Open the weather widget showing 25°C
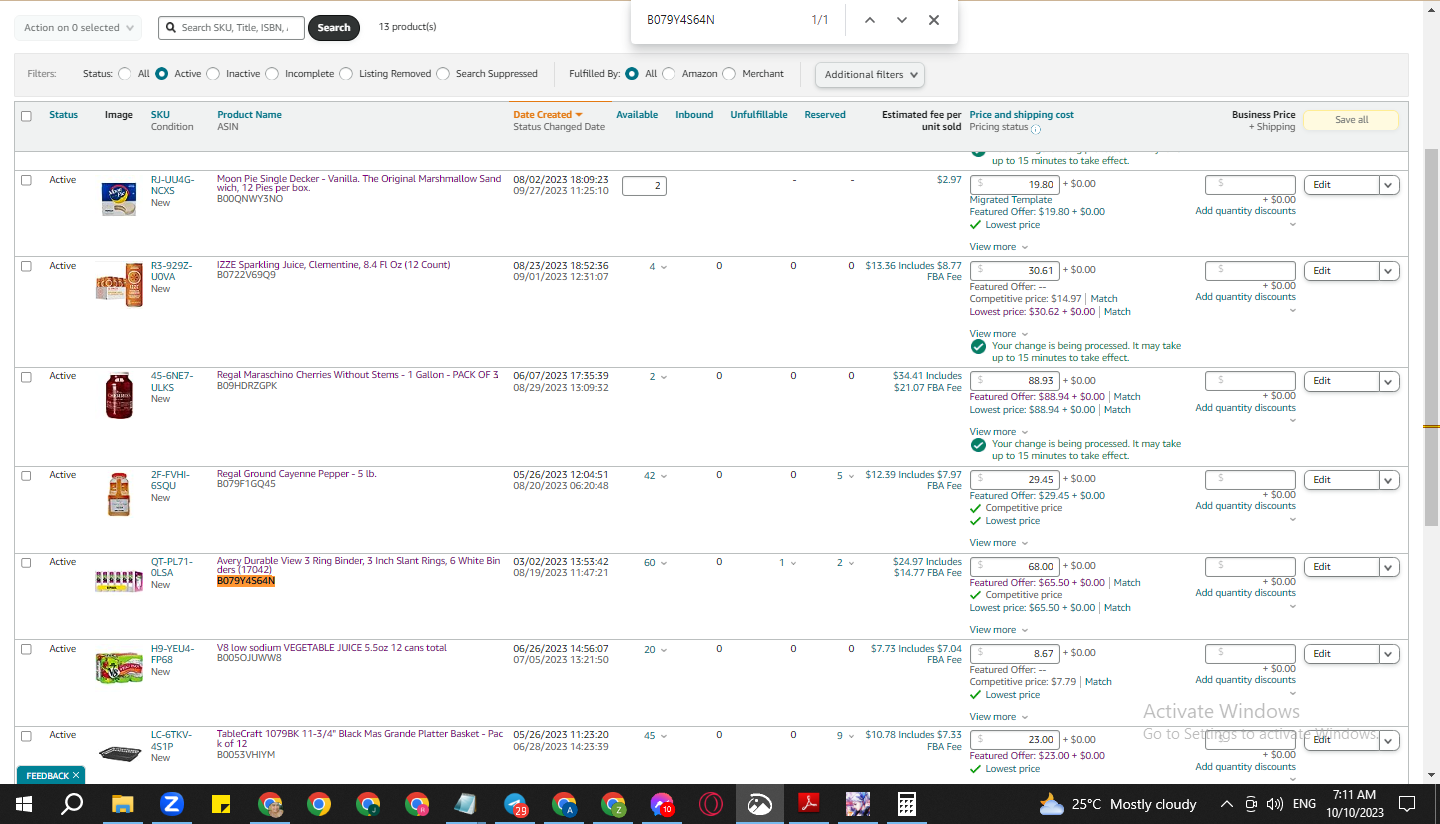This screenshot has height=824, width=1440. [1118, 804]
